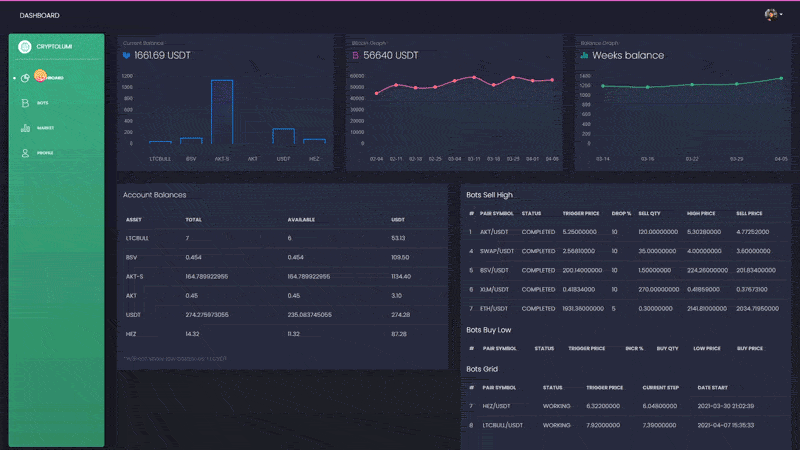Click the chart icon beside Weeks balance
The image size is (800, 450).
click(x=584, y=56)
